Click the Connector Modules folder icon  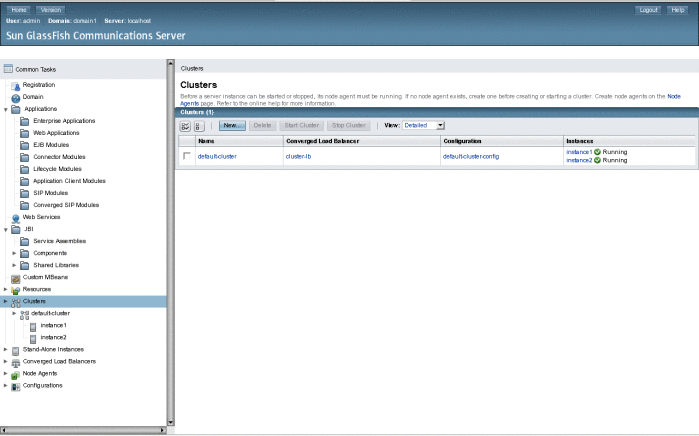click(25, 157)
